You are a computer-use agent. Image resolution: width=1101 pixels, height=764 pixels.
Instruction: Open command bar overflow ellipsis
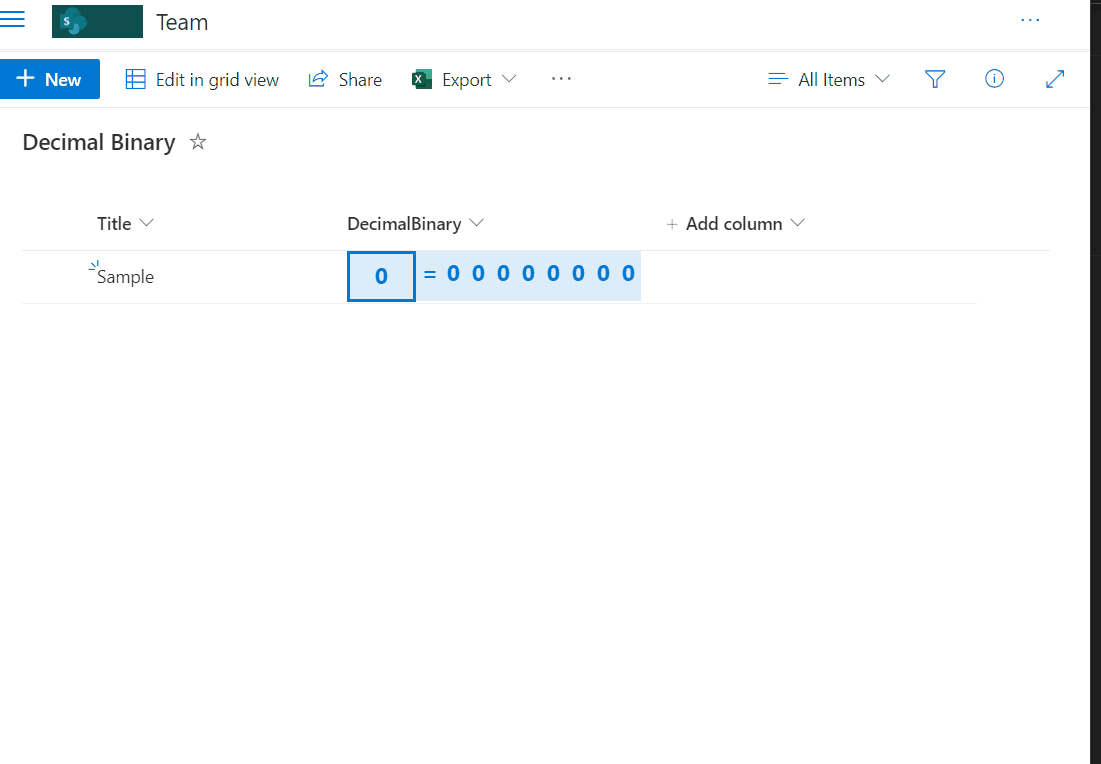point(561,79)
